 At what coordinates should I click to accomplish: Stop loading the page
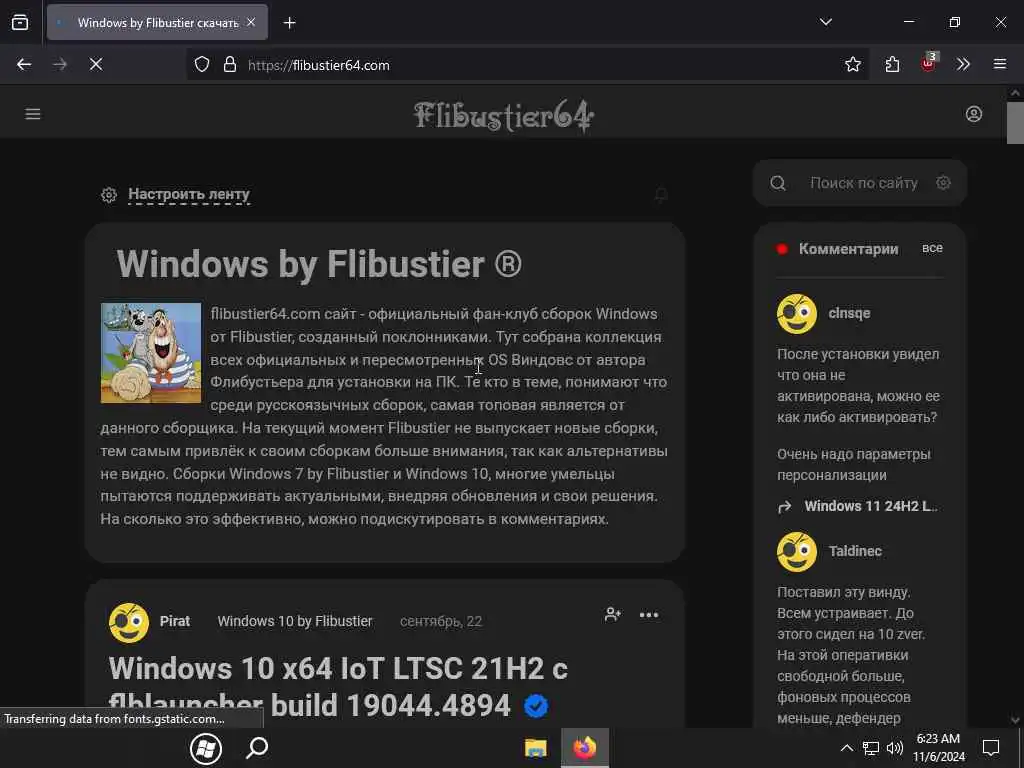coord(95,64)
